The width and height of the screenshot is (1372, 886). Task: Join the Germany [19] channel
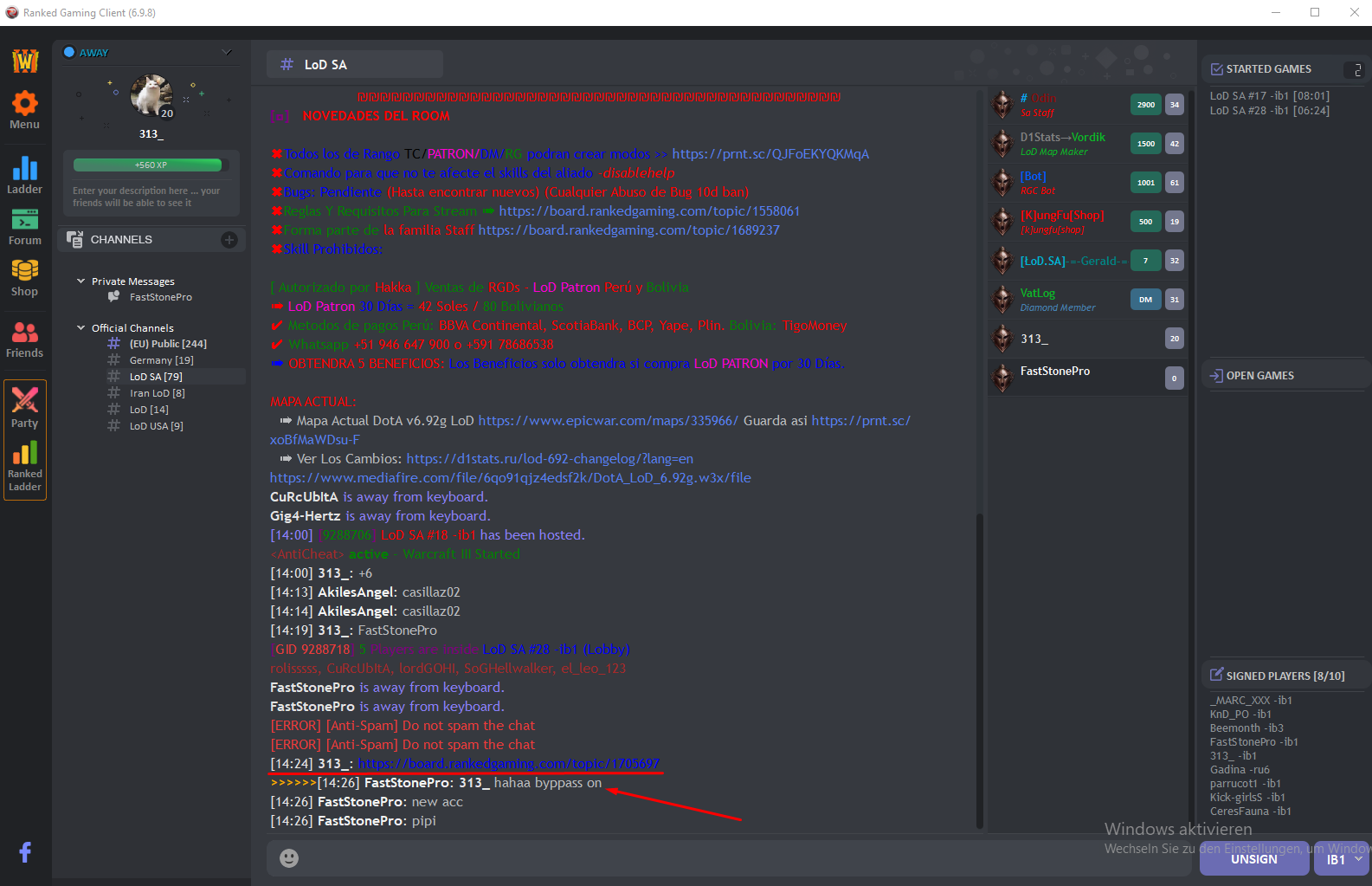pos(162,360)
